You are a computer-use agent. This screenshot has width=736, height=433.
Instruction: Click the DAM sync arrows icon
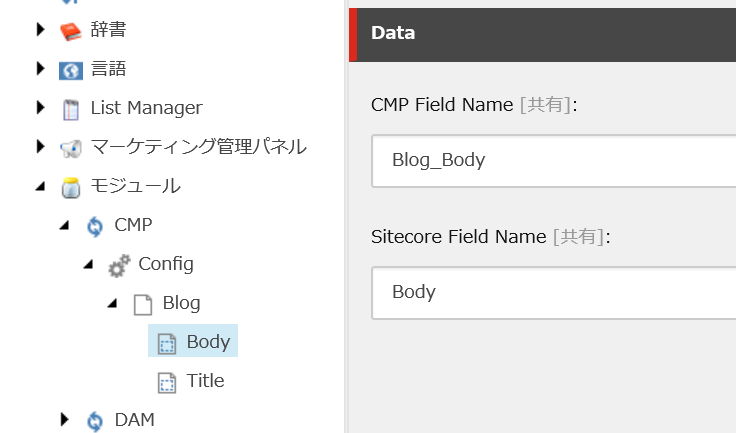tap(95, 421)
